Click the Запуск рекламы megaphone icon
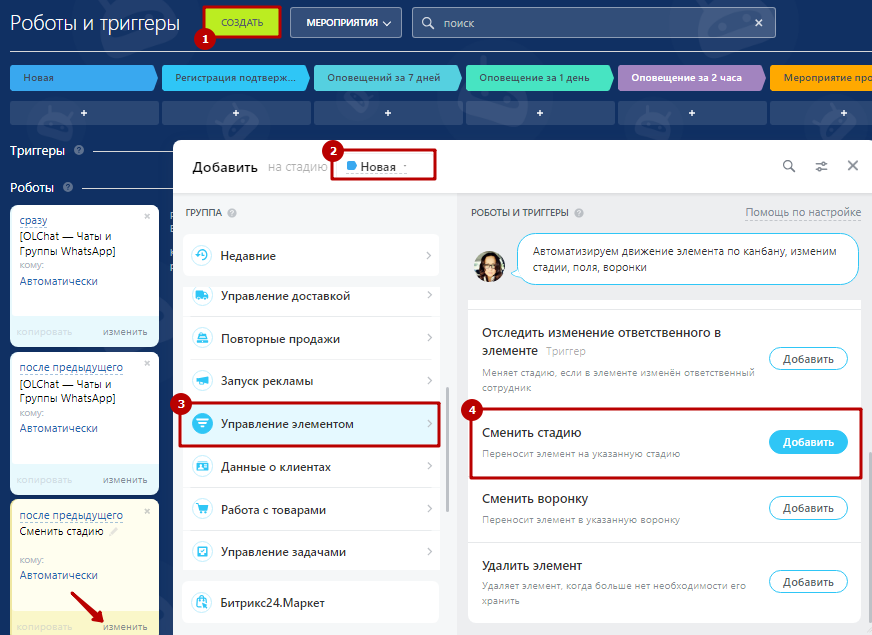 pyautogui.click(x=202, y=381)
